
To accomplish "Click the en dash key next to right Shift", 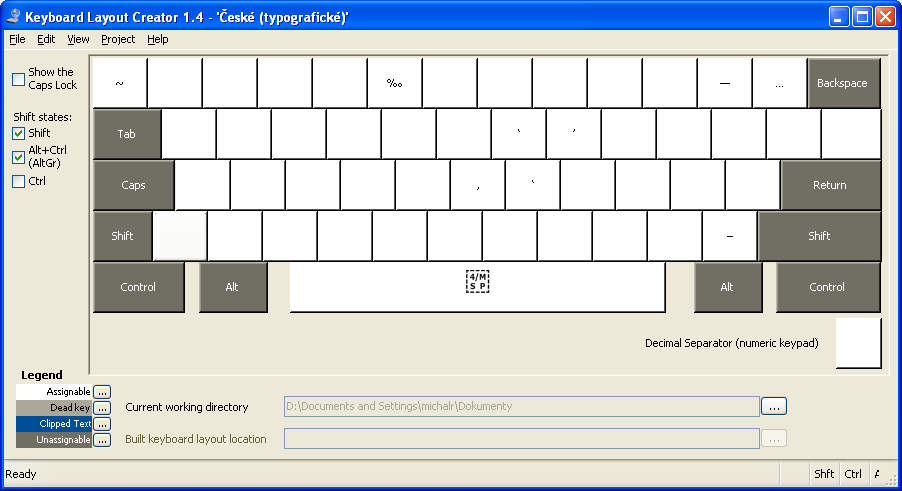I will click(729, 236).
